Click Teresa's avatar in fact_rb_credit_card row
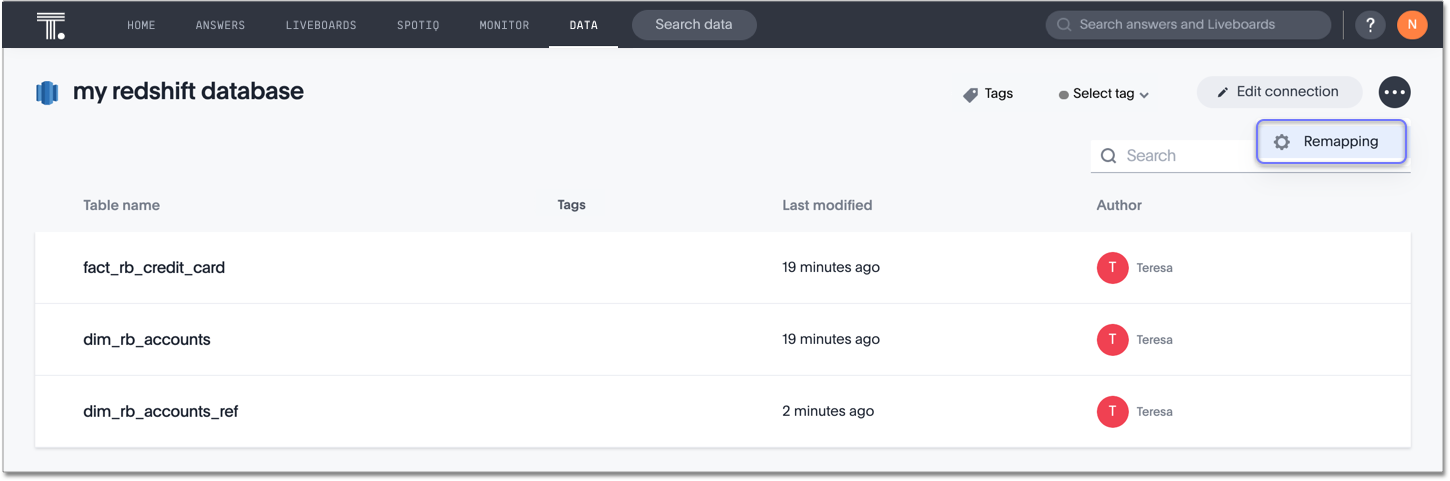Screen dimensions: 1450x481 click(1112, 268)
